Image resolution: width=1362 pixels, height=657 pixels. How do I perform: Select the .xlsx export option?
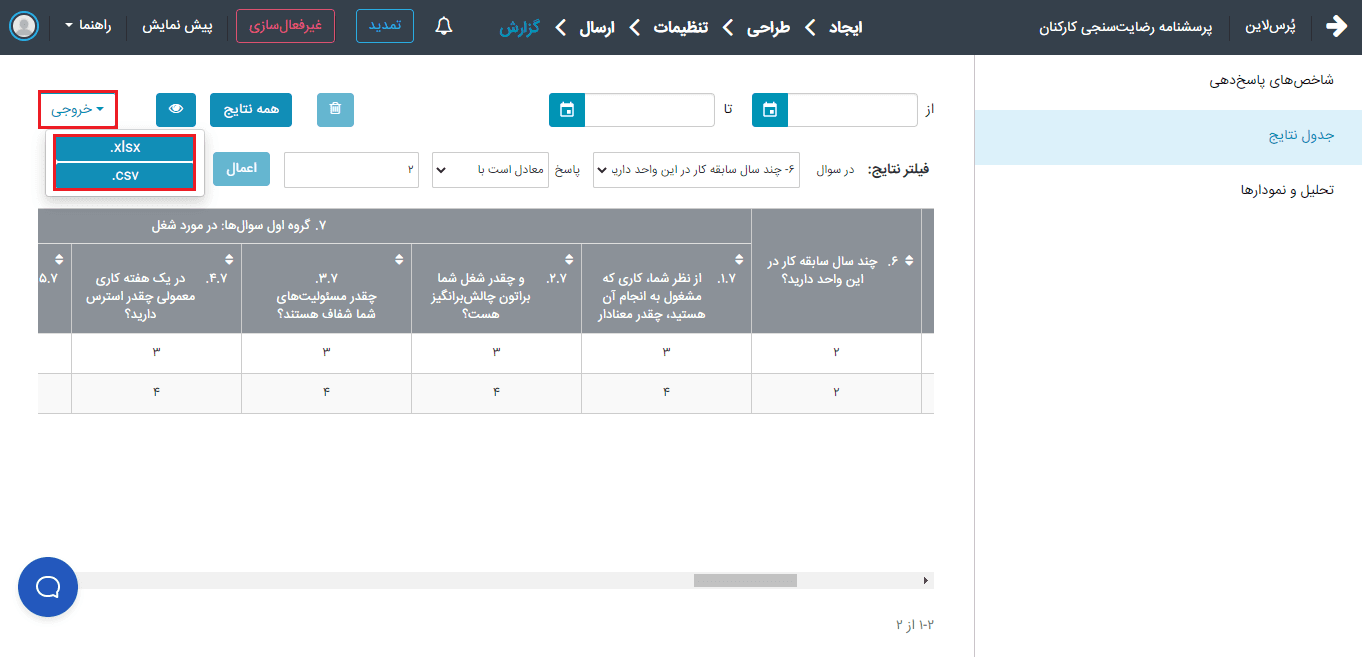(125, 147)
